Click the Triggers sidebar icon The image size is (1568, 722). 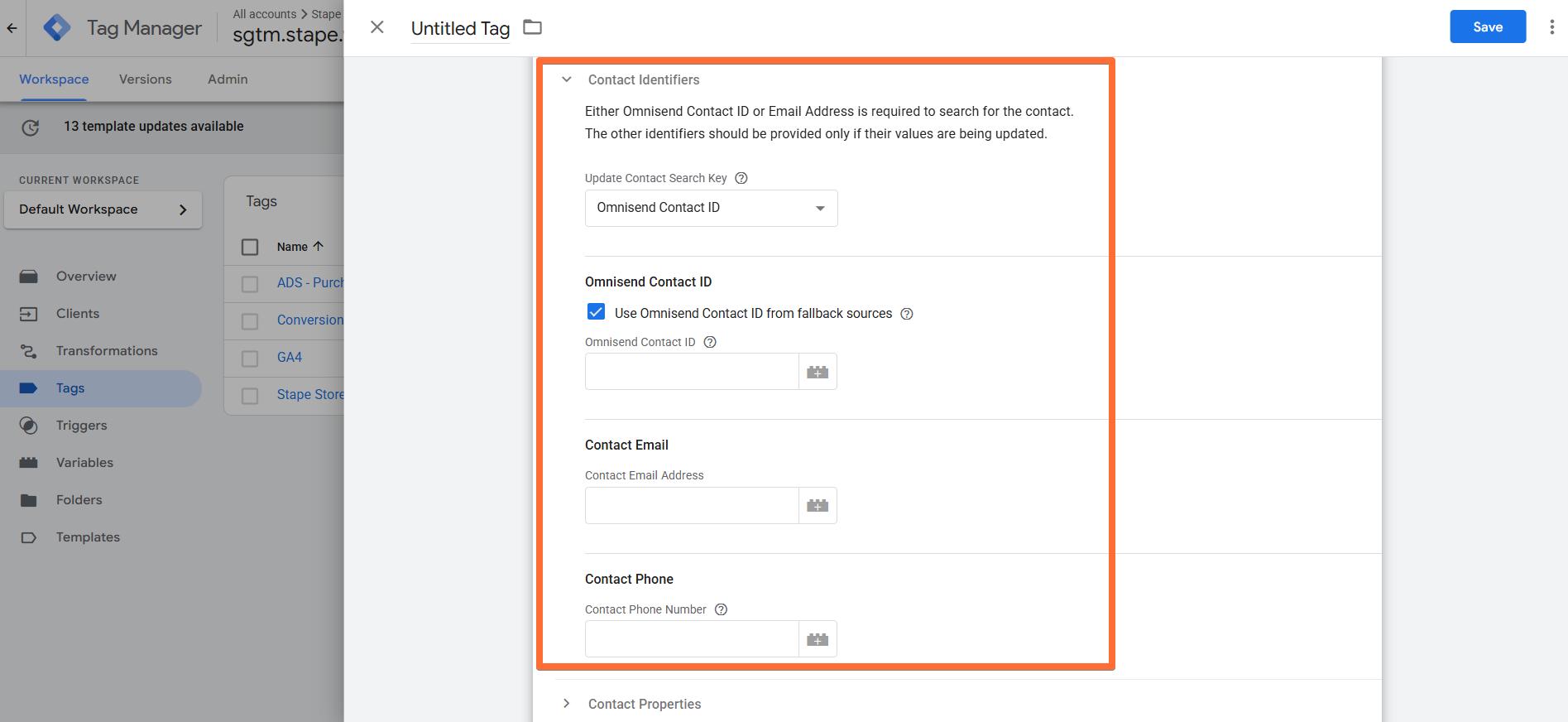(x=28, y=426)
